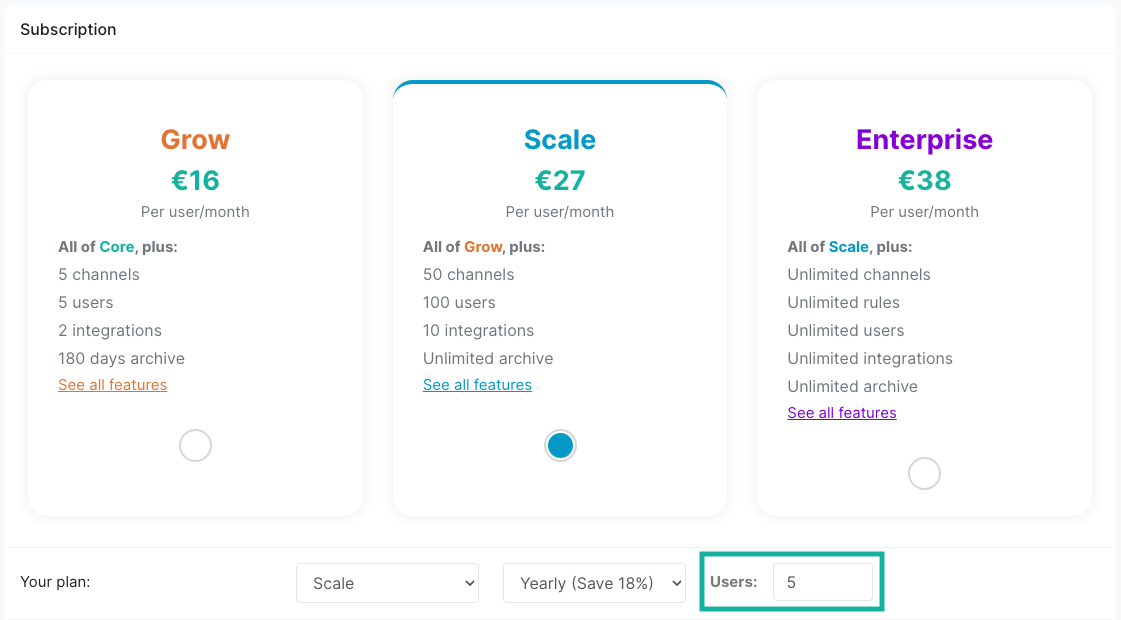The height and width of the screenshot is (620, 1121).
Task: Click the orange Grow text in Scale card
Action: [x=483, y=247]
